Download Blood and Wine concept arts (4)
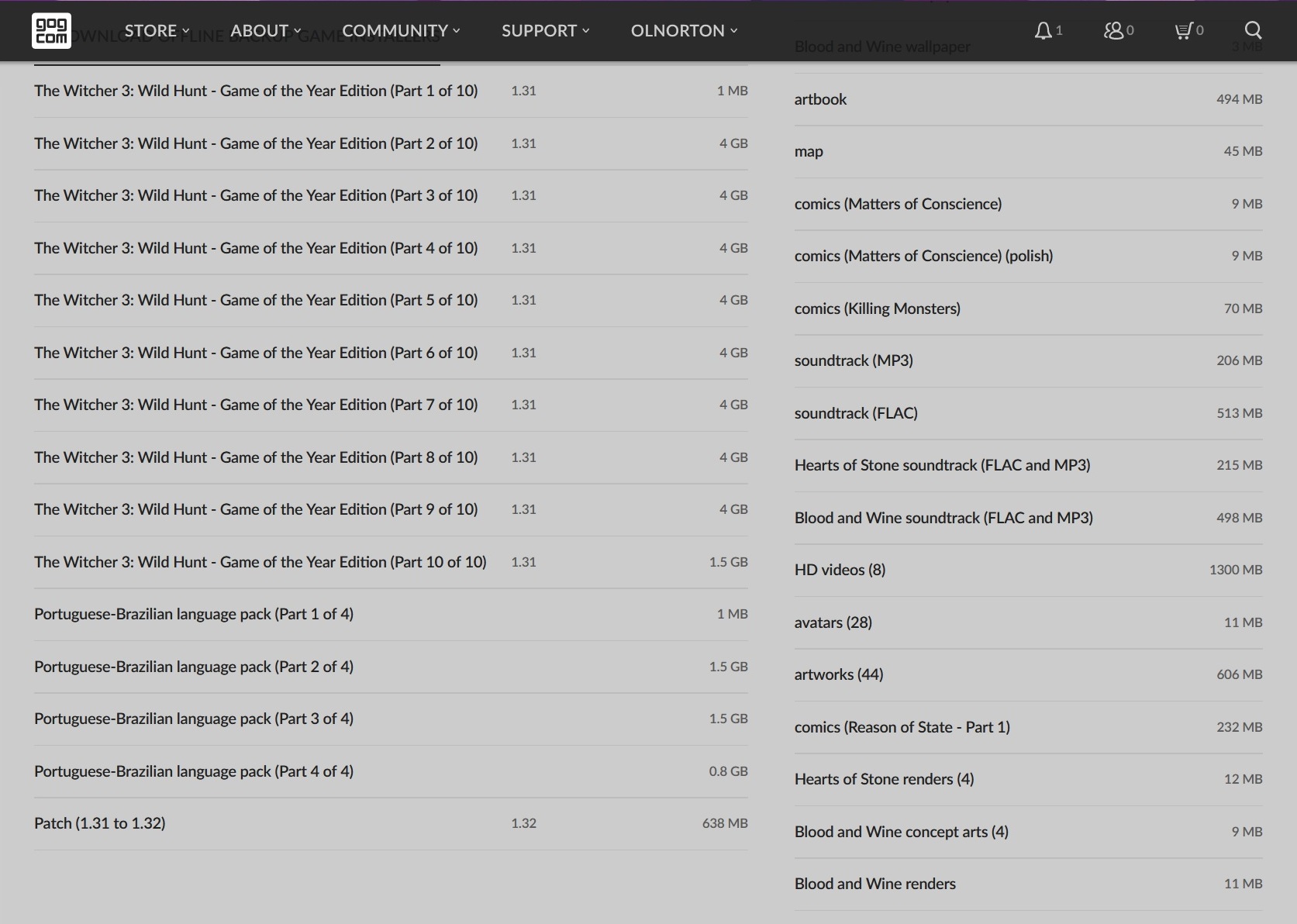This screenshot has width=1297, height=924. (x=1028, y=832)
